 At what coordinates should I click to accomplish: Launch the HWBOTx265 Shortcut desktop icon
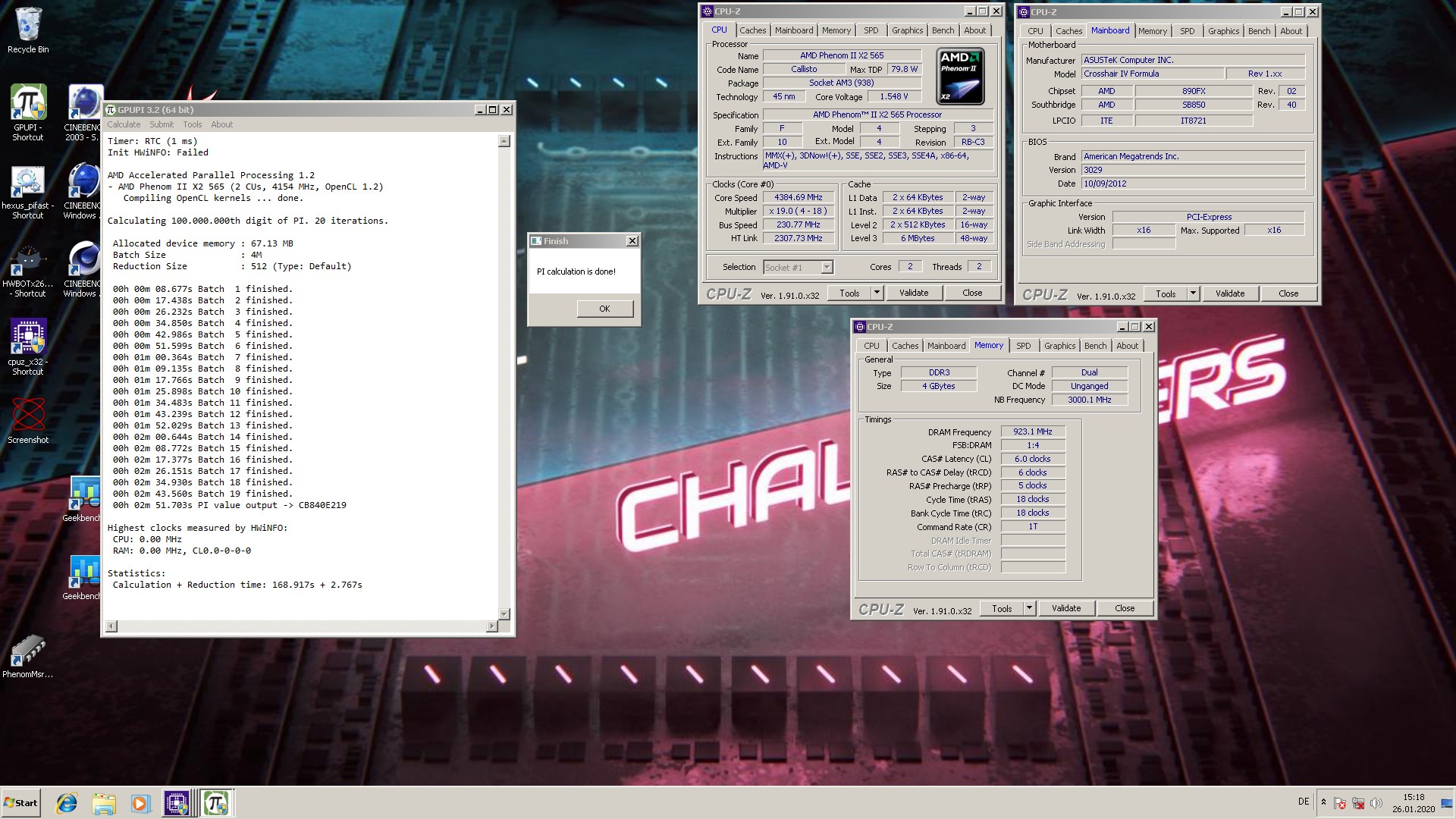[28, 271]
